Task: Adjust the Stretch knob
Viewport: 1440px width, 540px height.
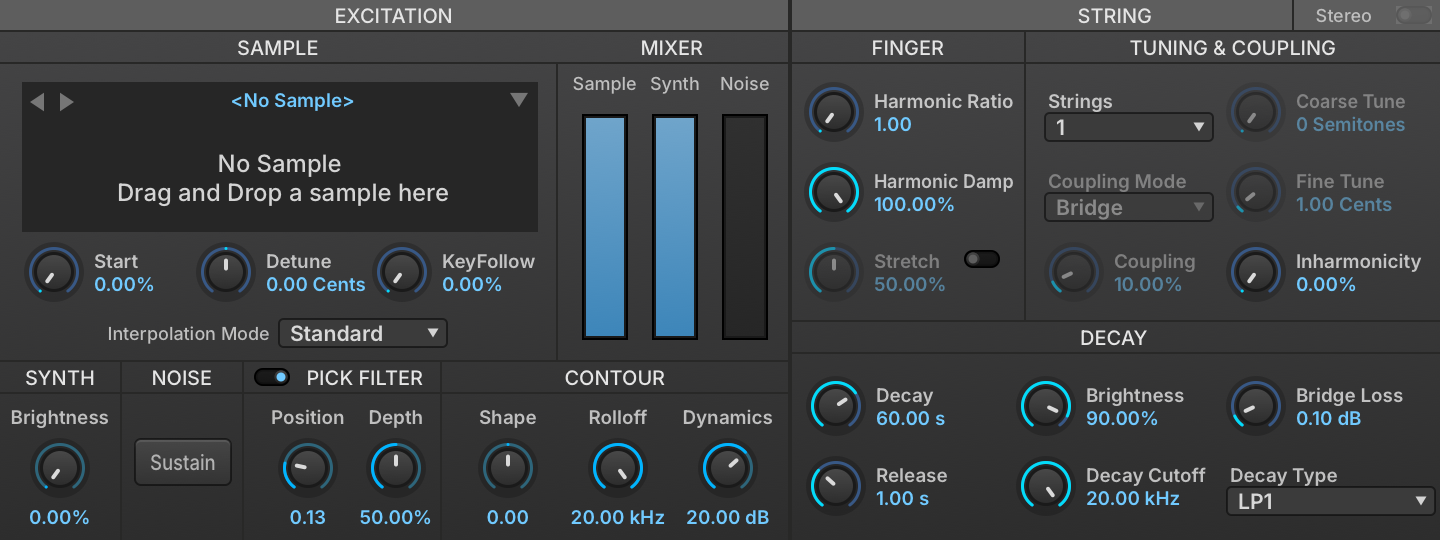Action: (834, 272)
